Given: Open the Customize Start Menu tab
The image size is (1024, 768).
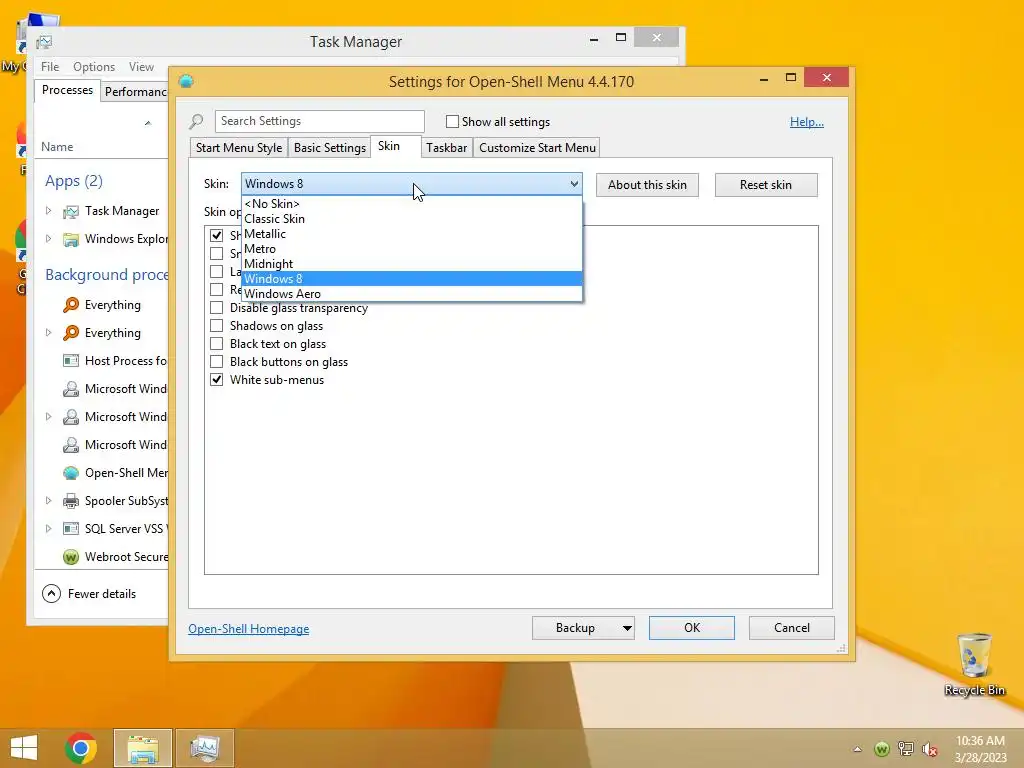Looking at the screenshot, I should pyautogui.click(x=537, y=148).
